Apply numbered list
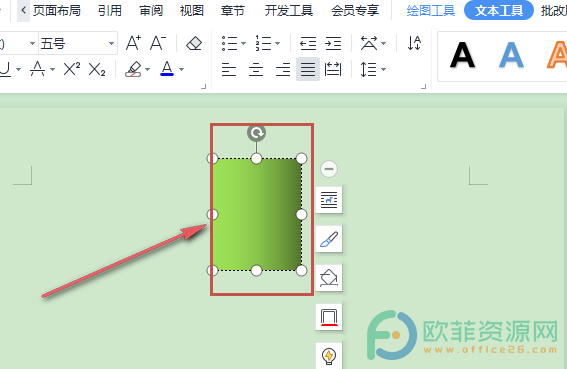Screen dimensions: 567x369 (263, 43)
